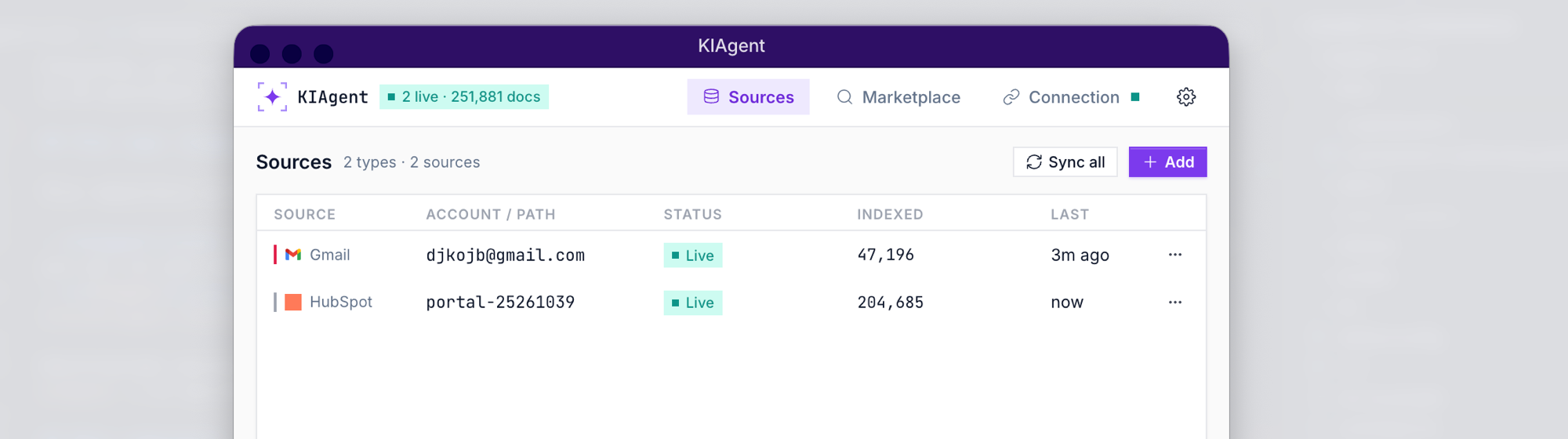Click the HubSpot source name
Screen dimensions: 1568x439
[340, 303]
